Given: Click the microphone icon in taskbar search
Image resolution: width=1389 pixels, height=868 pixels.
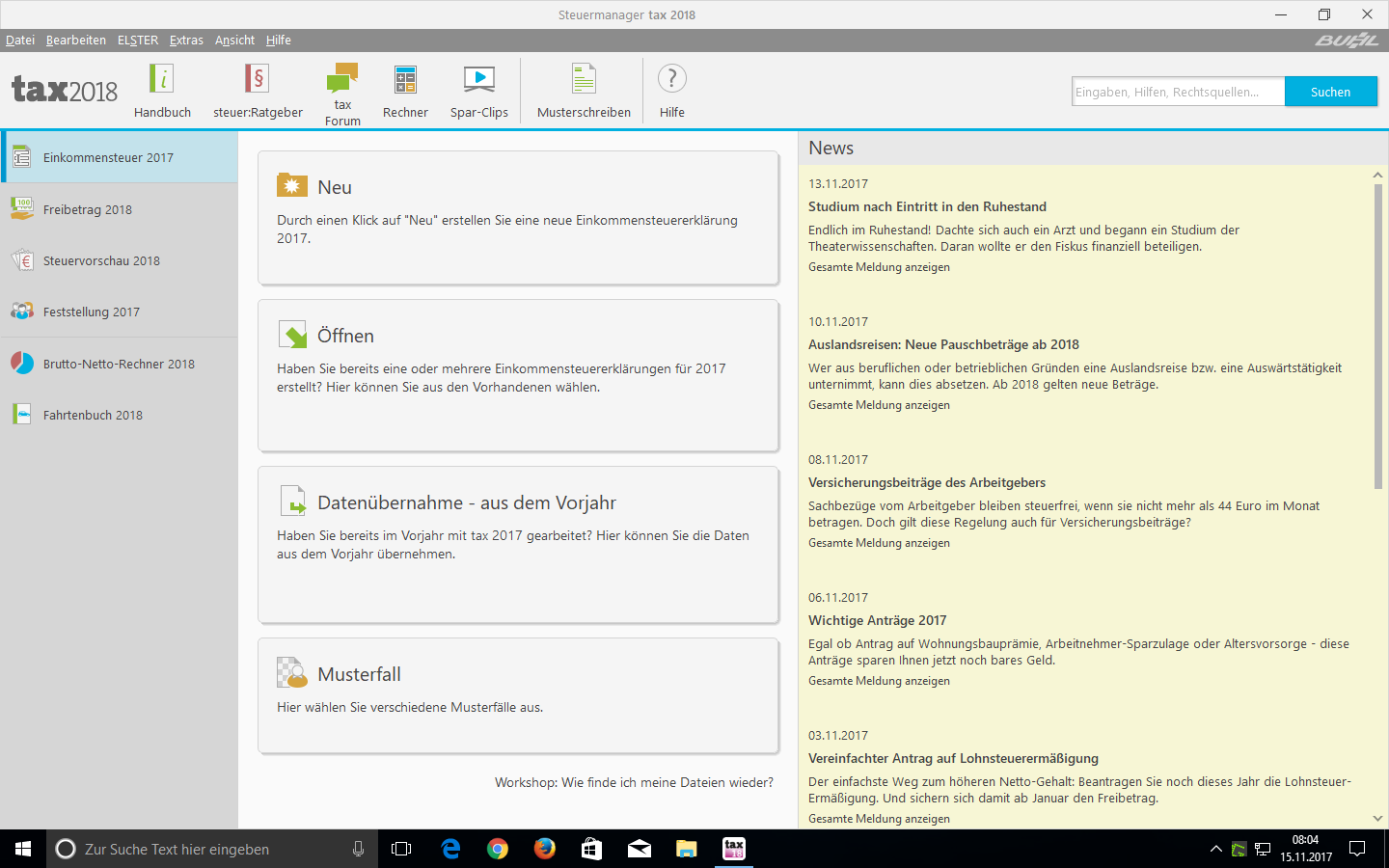Looking at the screenshot, I should [x=358, y=849].
